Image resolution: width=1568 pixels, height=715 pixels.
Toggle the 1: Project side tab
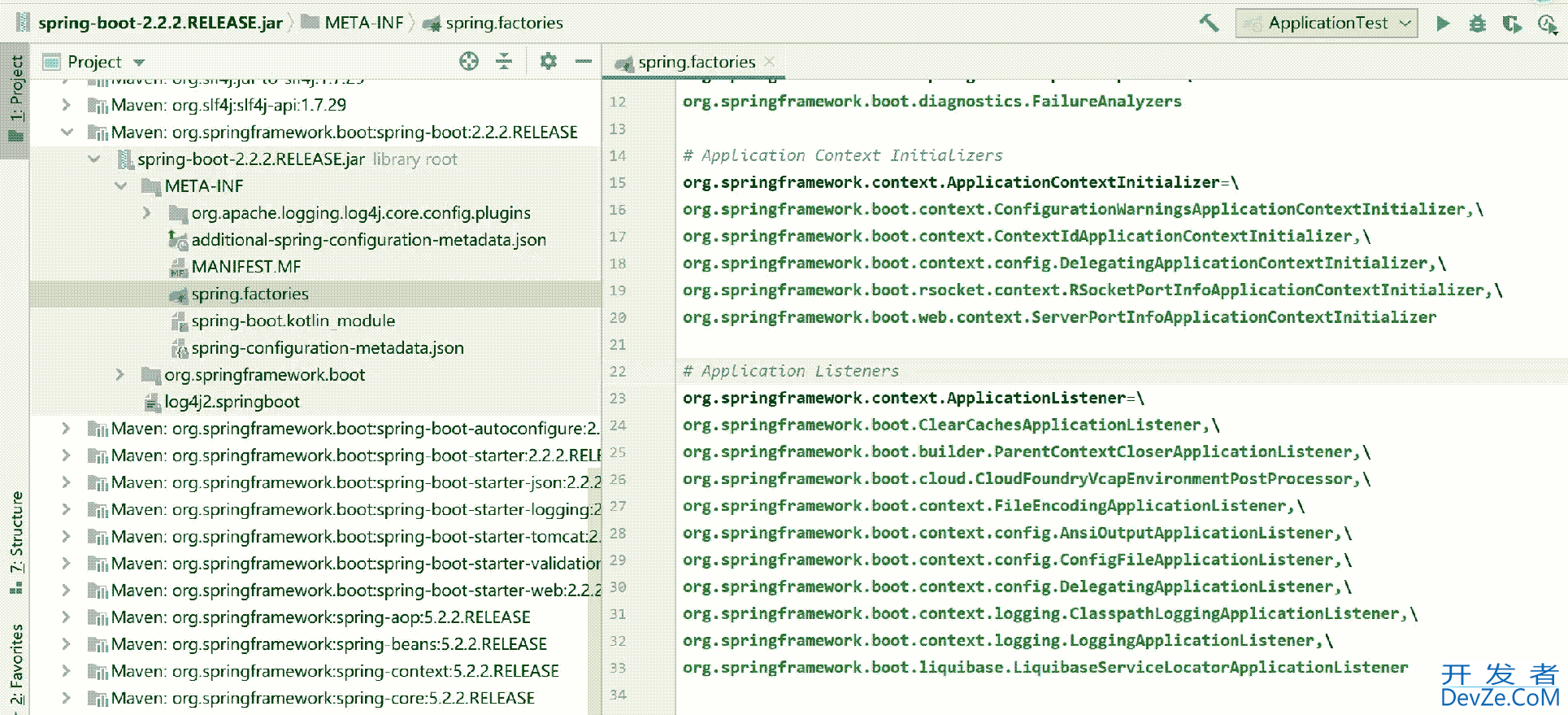[15, 99]
